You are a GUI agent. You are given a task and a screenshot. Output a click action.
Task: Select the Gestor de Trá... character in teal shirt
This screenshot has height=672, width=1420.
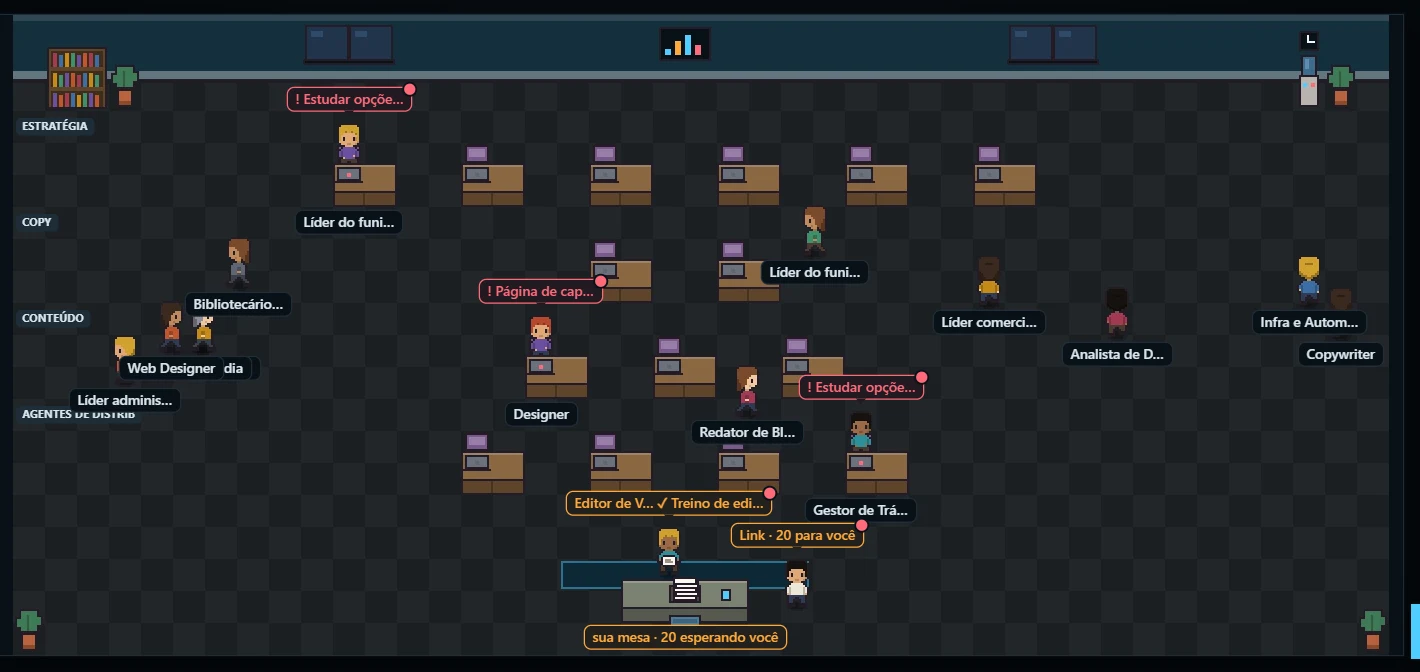coord(860,431)
